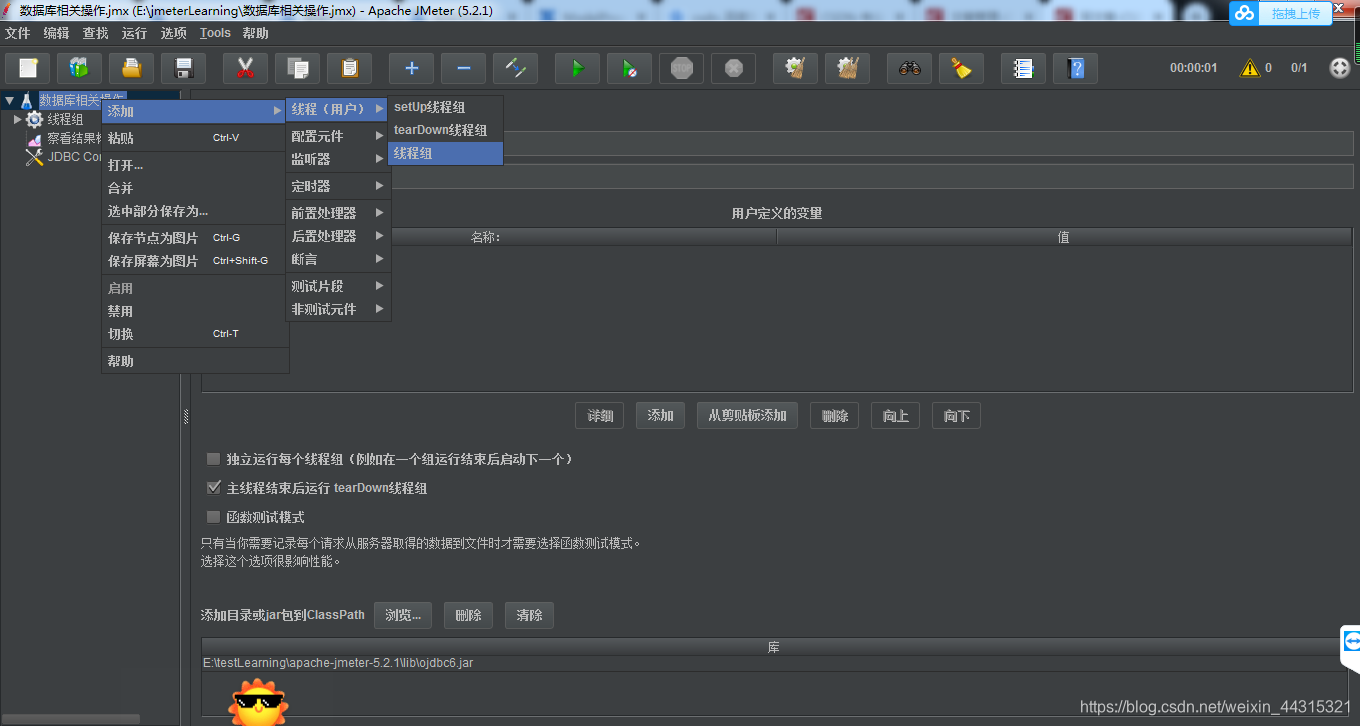The height and width of the screenshot is (726, 1360).
Task: Click the Paste clipboard icon
Action: click(x=349, y=68)
